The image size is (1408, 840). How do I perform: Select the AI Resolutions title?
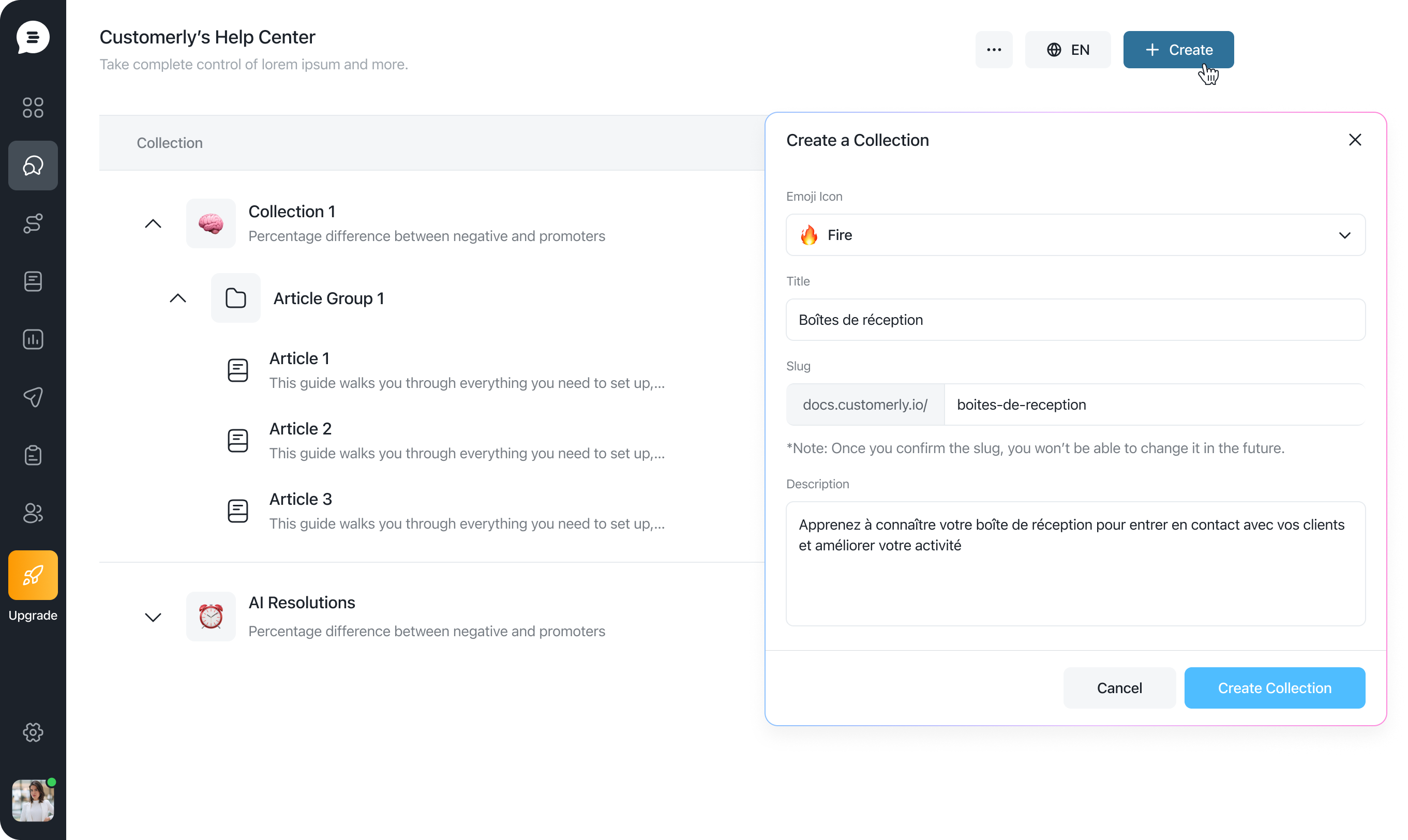tap(302, 602)
